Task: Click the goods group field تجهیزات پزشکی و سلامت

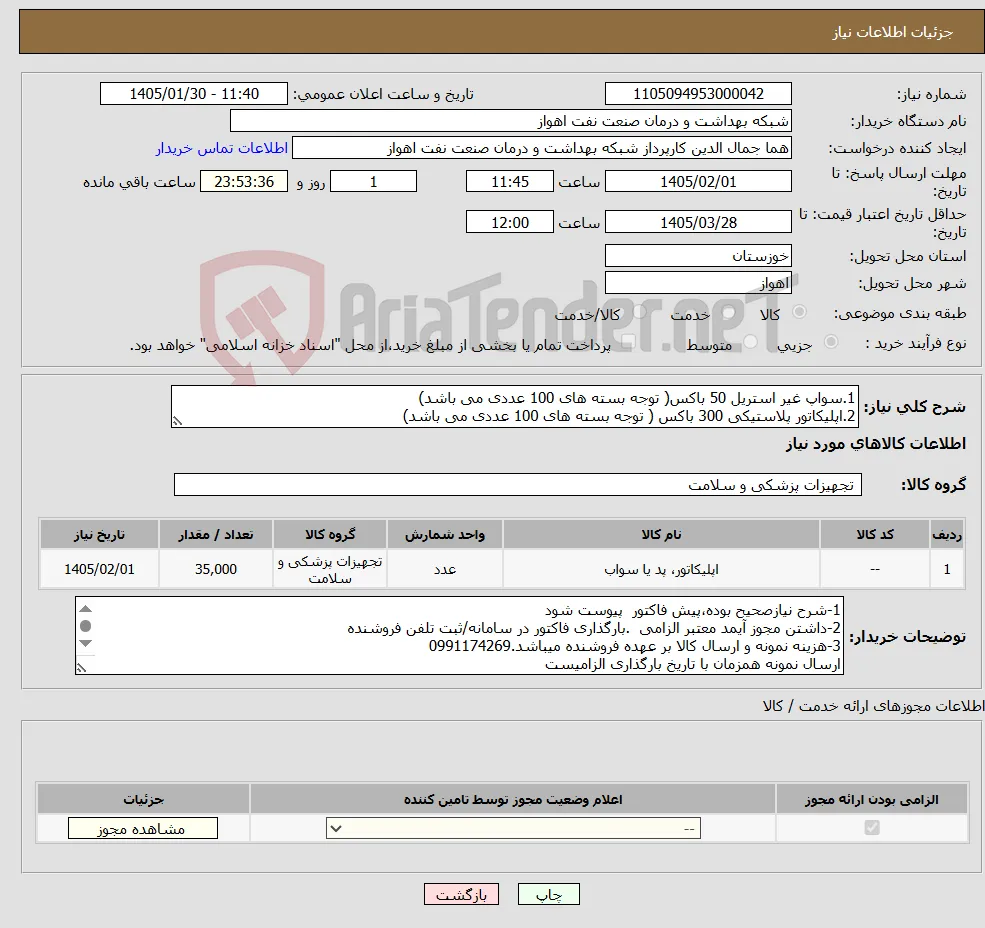Action: coord(518,484)
